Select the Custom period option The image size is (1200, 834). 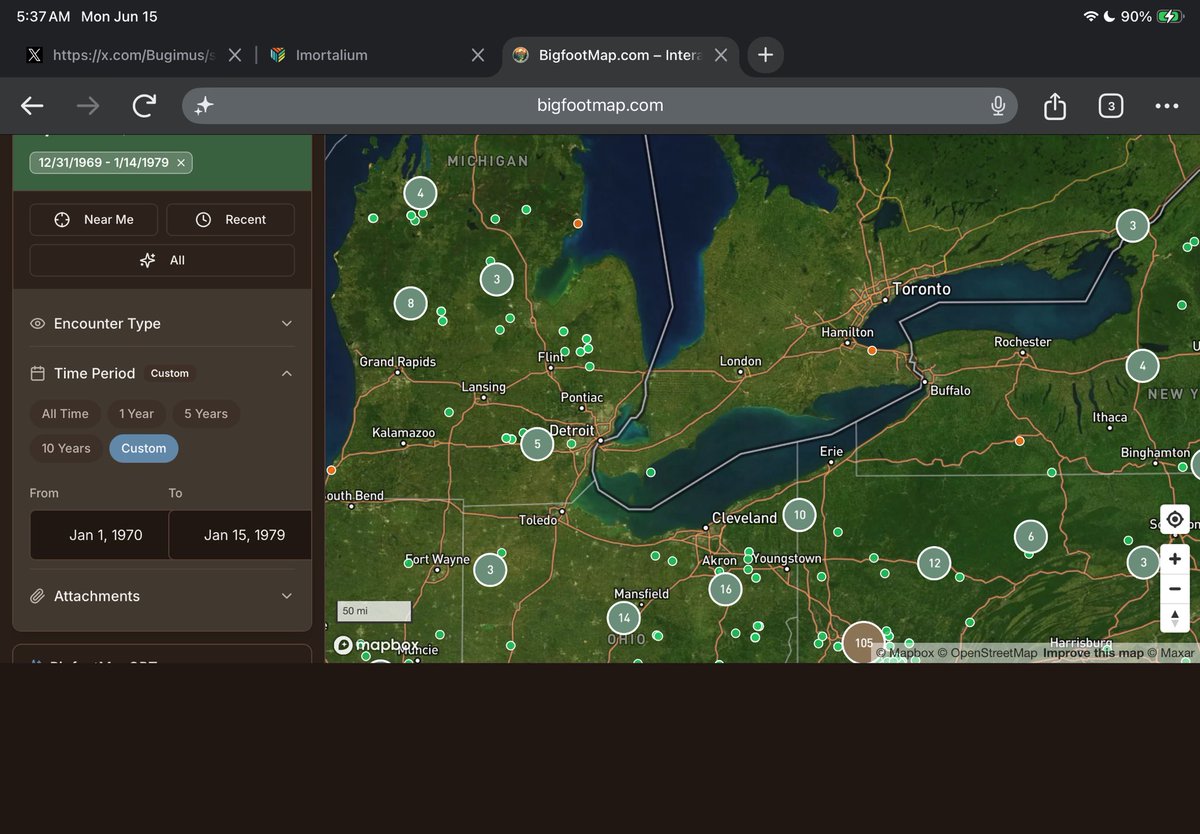point(144,448)
